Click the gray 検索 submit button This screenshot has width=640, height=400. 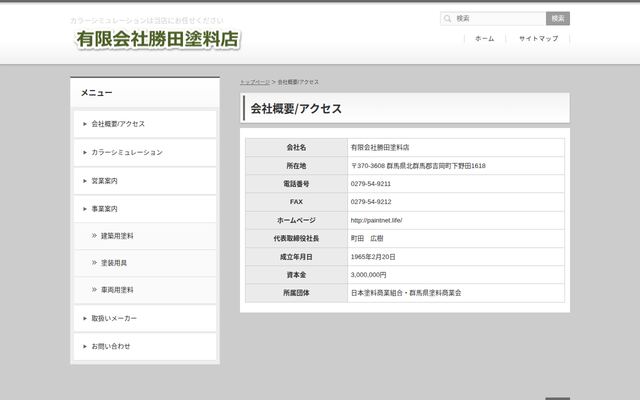click(558, 18)
